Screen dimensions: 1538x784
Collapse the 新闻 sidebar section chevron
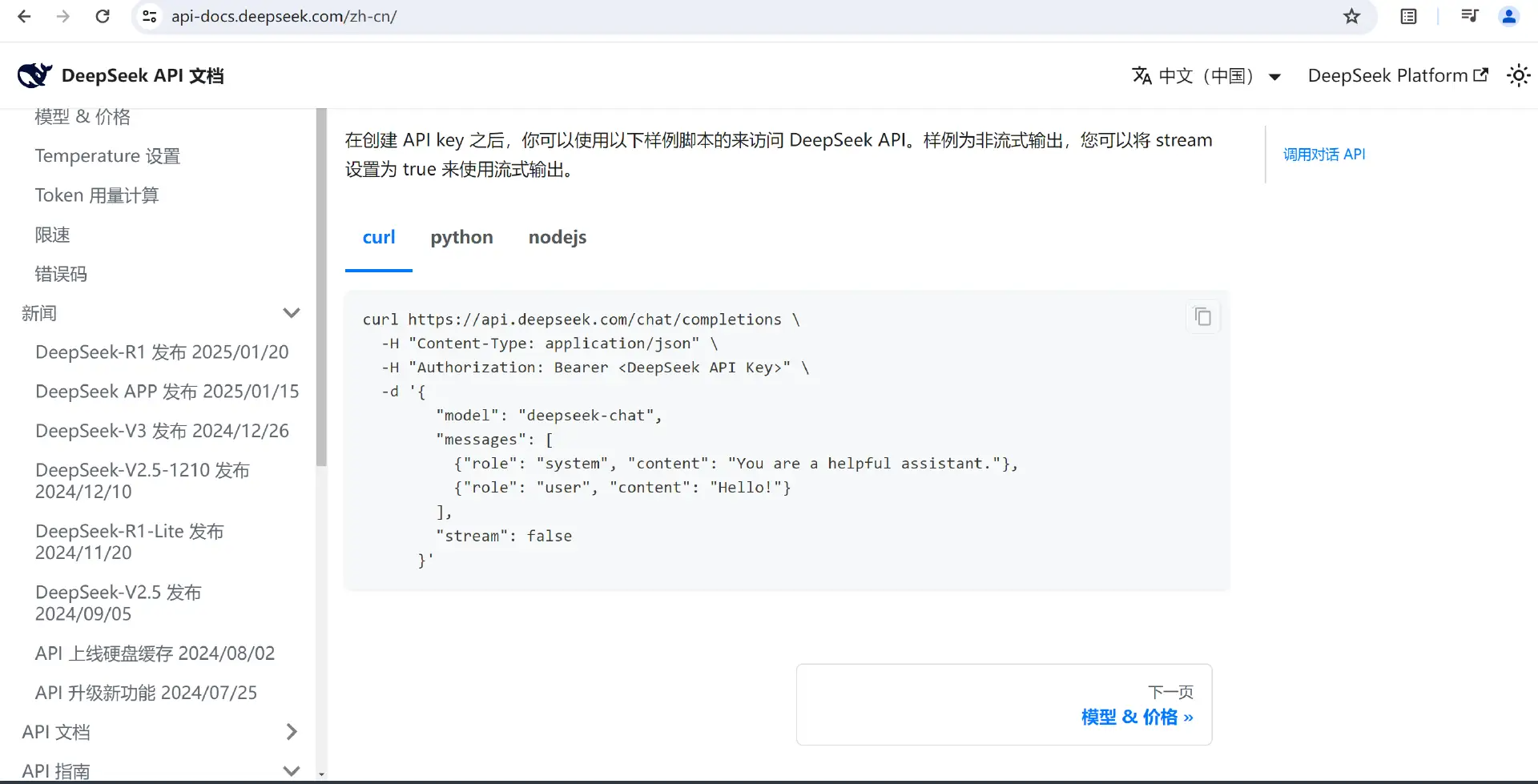pyautogui.click(x=292, y=313)
